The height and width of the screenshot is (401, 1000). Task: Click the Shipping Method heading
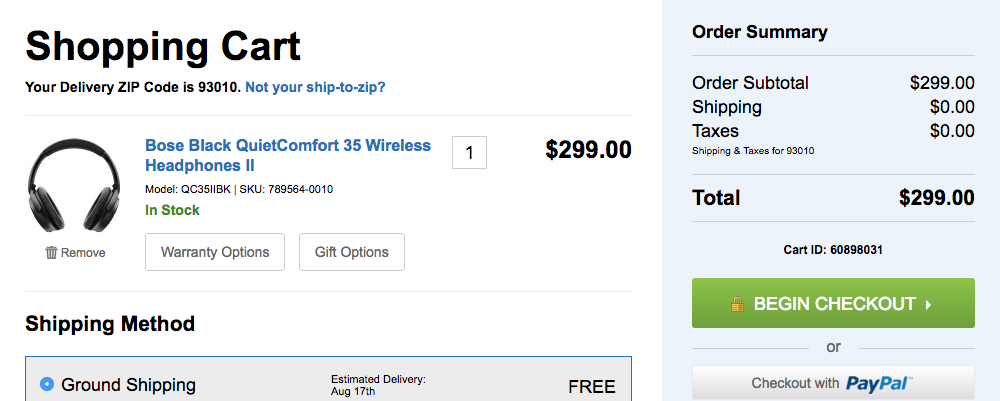click(x=110, y=323)
